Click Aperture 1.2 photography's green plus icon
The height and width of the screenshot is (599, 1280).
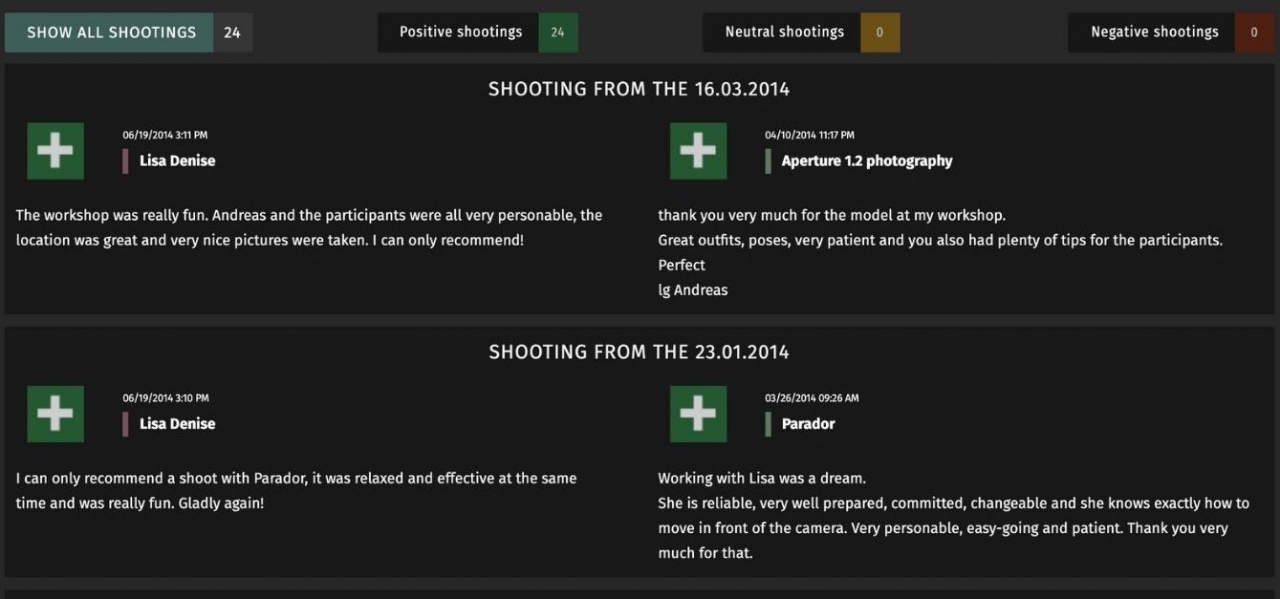pos(698,151)
